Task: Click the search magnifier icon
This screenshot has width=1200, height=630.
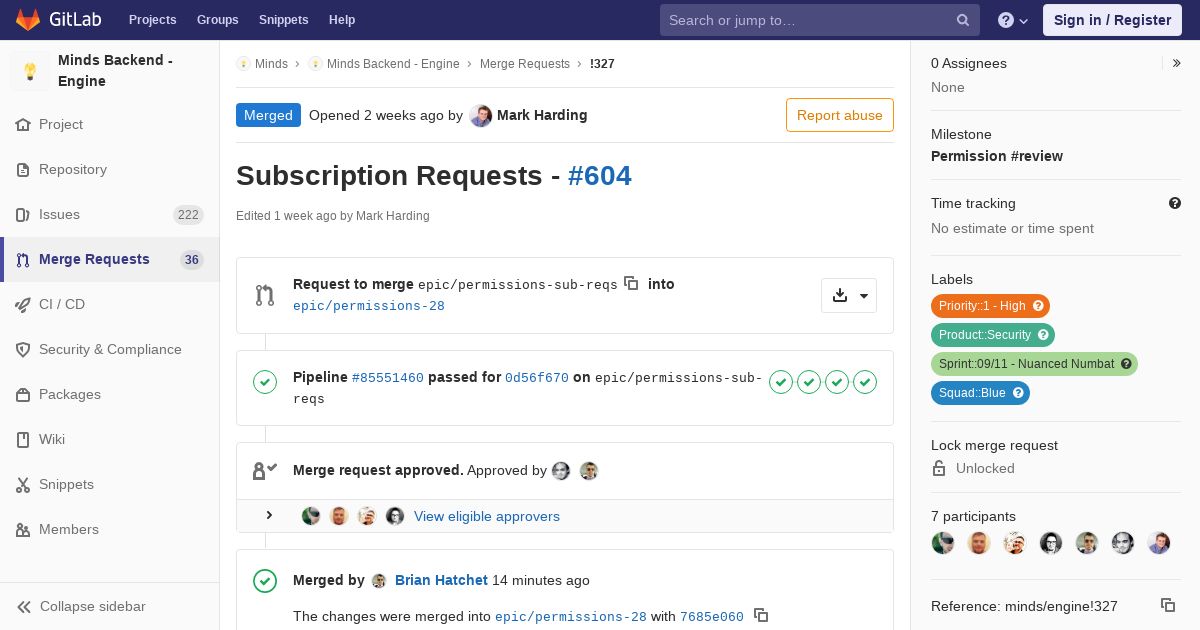Action: 963,20
